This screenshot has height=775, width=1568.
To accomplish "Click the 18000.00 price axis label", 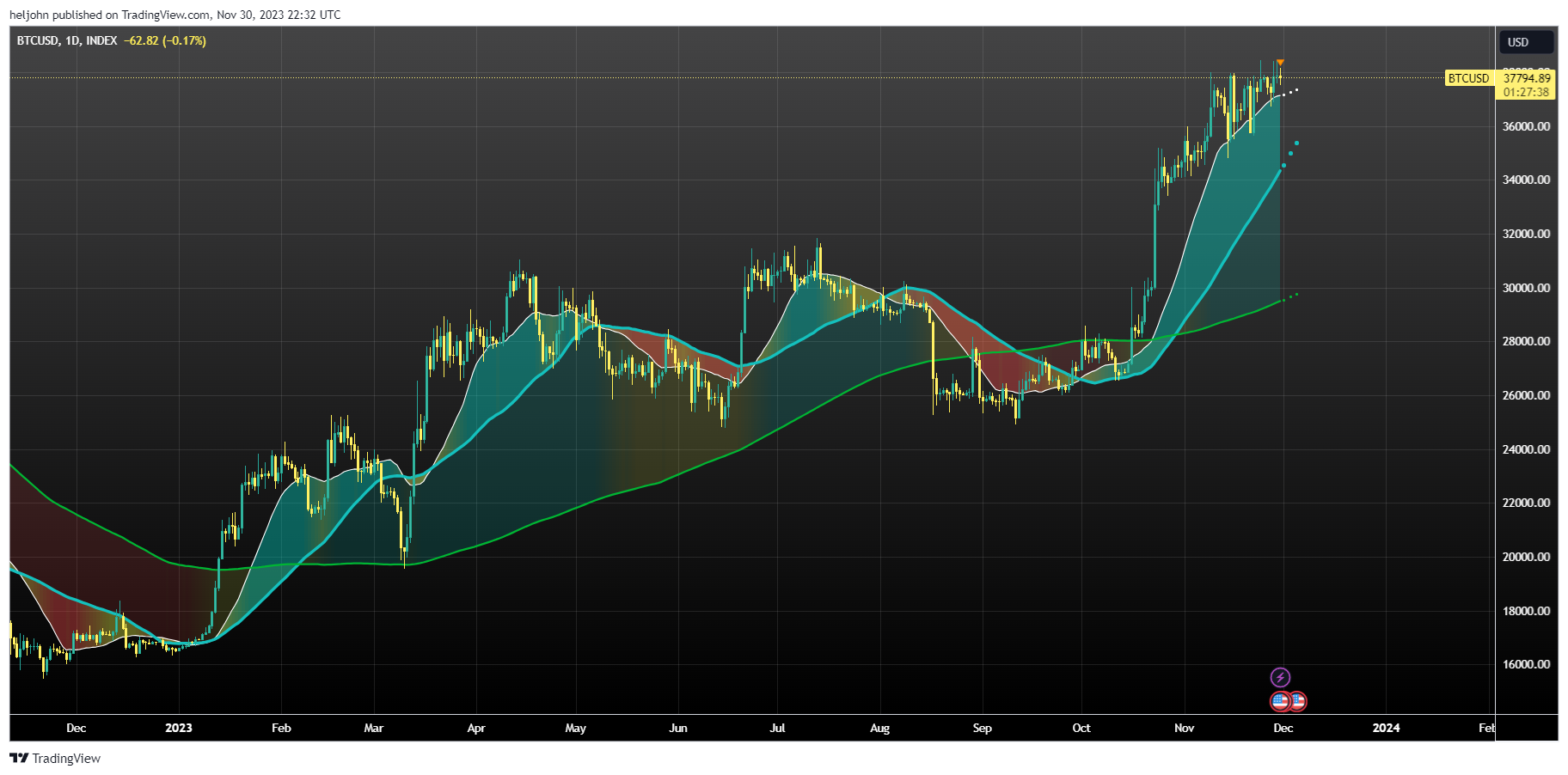I will 1526,611.
